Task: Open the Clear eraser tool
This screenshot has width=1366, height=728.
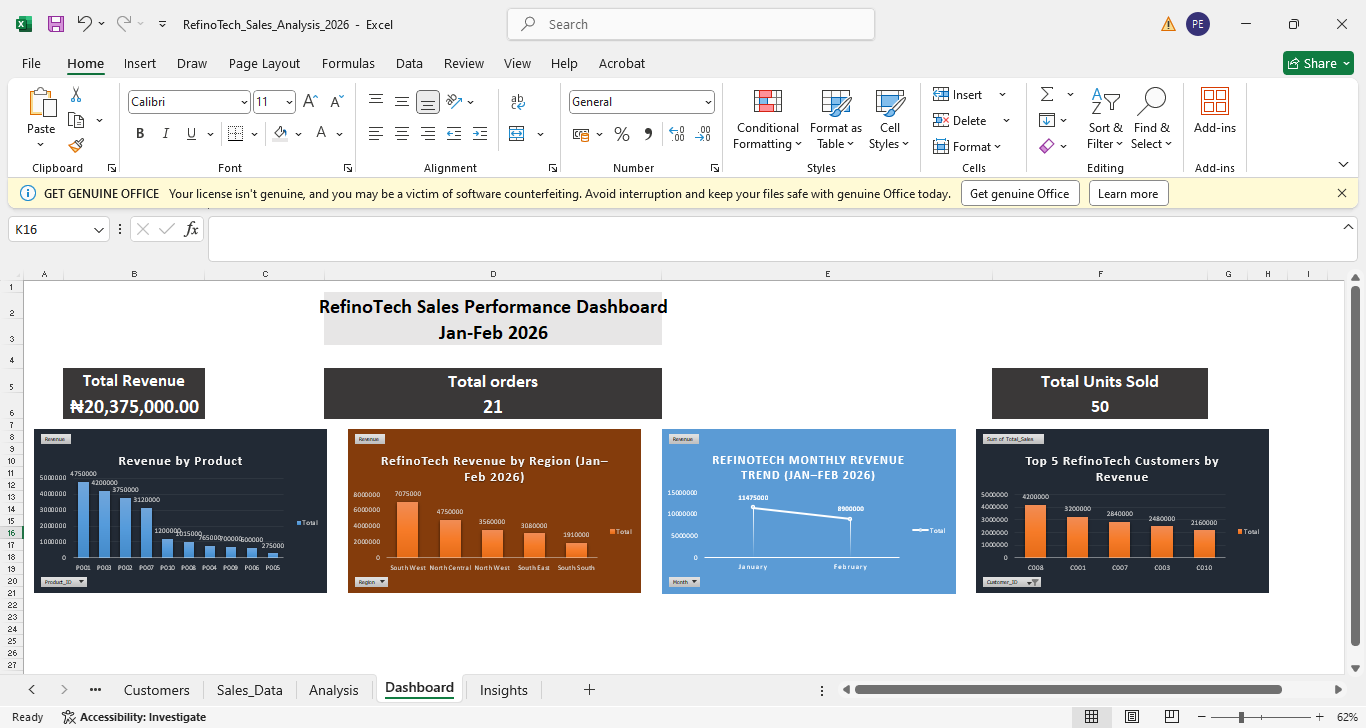Action: [x=1047, y=146]
